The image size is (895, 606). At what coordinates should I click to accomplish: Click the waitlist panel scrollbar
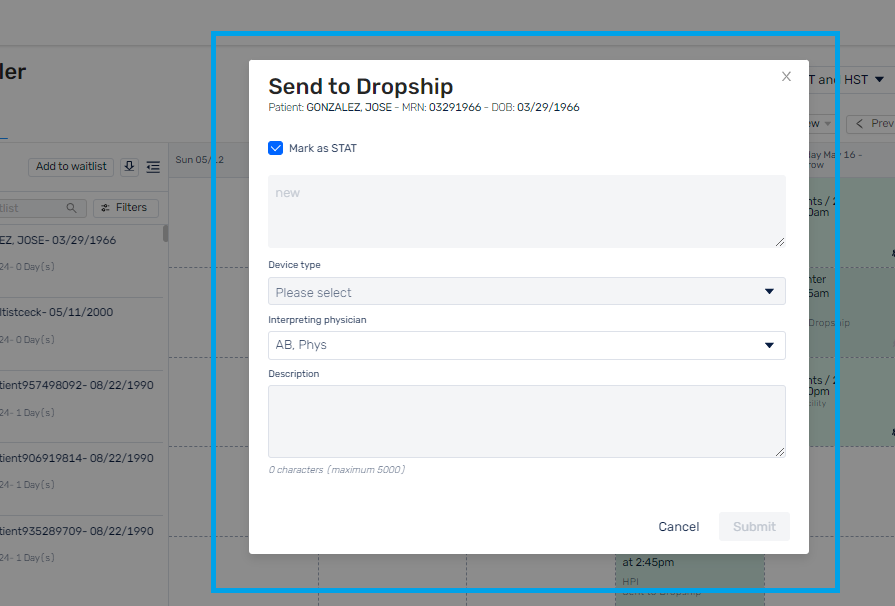(x=166, y=233)
